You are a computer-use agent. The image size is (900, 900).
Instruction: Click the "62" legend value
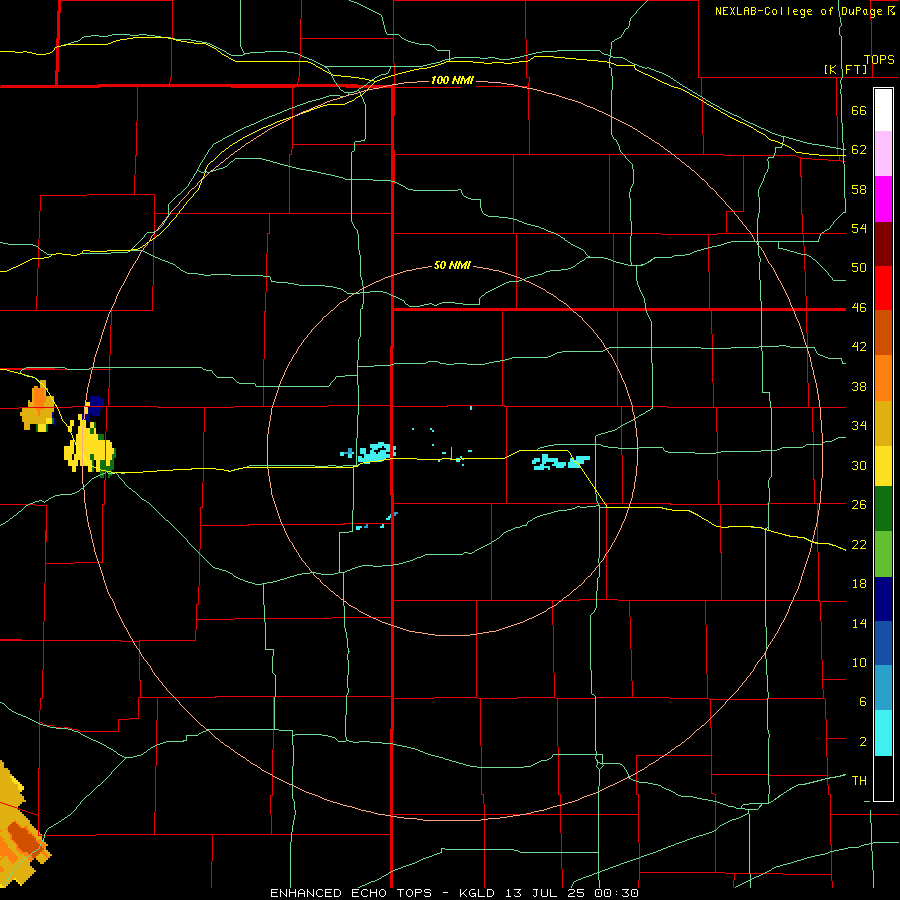tap(859, 150)
